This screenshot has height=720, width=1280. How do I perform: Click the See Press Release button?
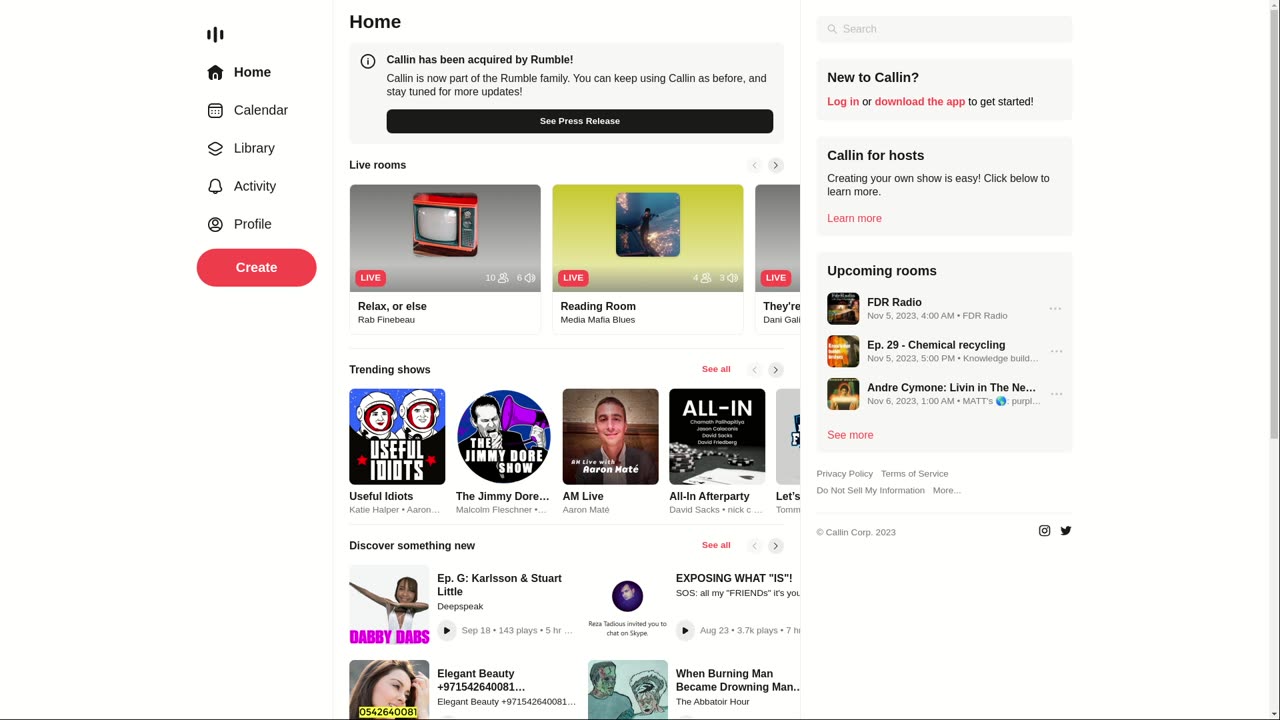point(580,121)
